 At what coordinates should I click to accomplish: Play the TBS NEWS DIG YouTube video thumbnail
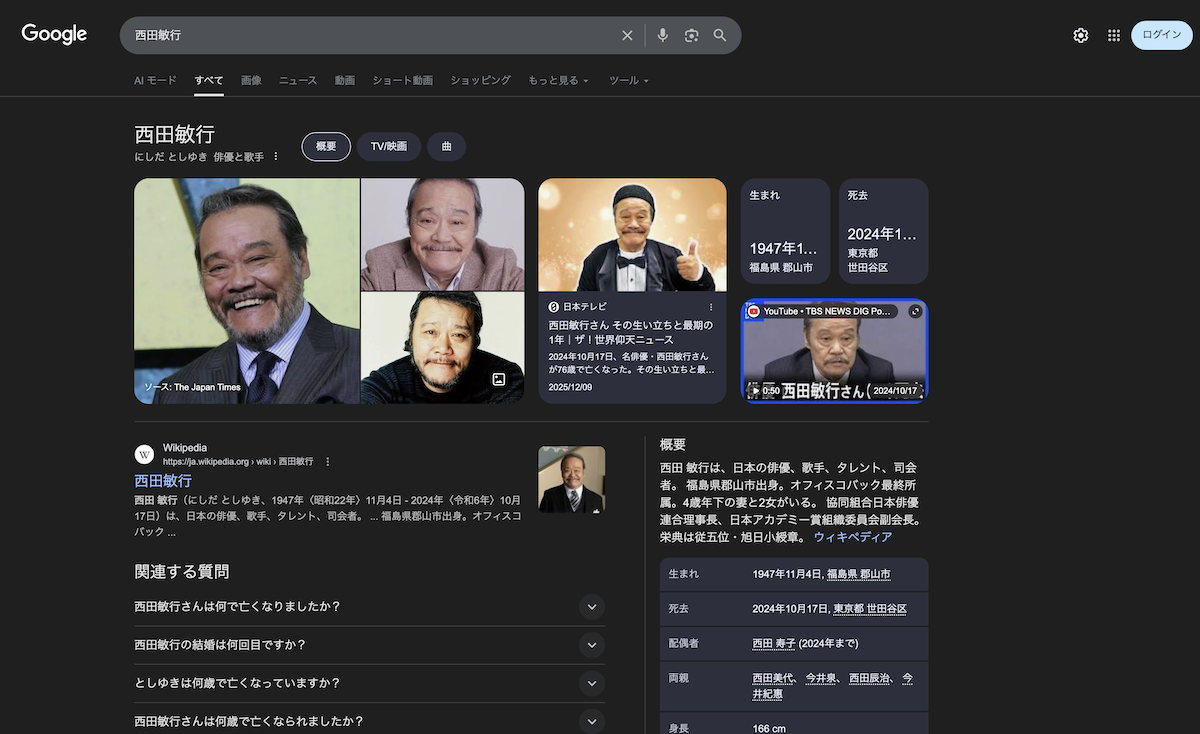point(834,352)
